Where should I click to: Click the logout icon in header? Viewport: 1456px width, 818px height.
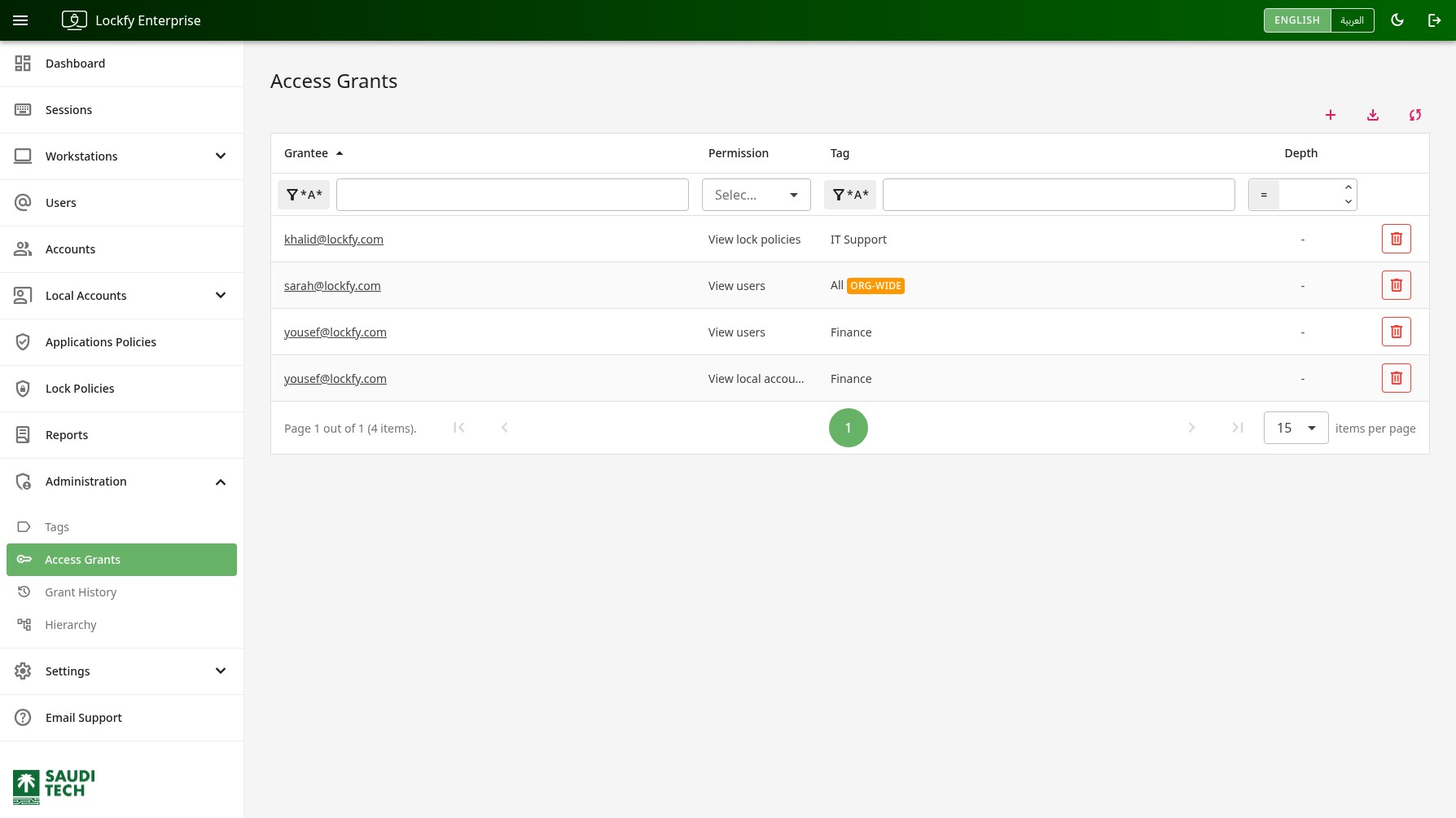click(x=1435, y=20)
